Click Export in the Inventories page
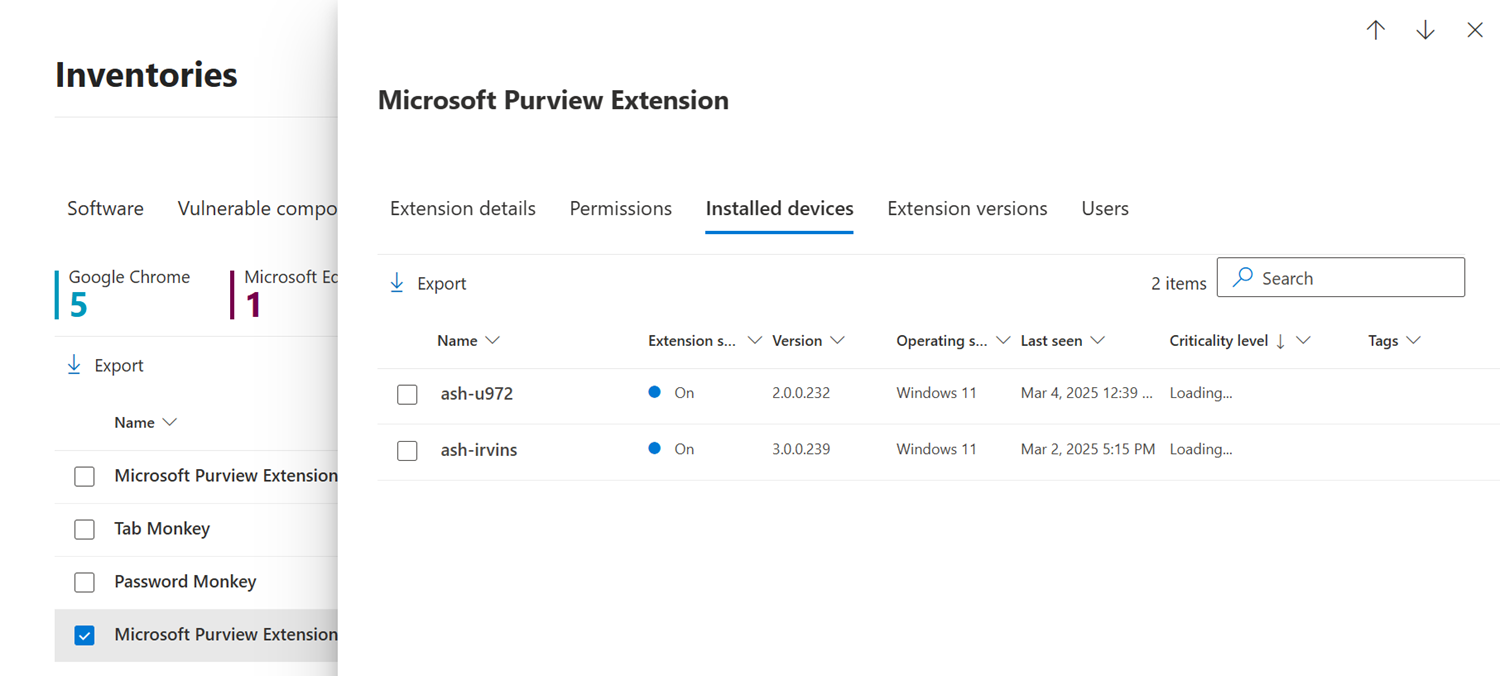Image resolution: width=1500 pixels, height=676 pixels. click(x=119, y=366)
